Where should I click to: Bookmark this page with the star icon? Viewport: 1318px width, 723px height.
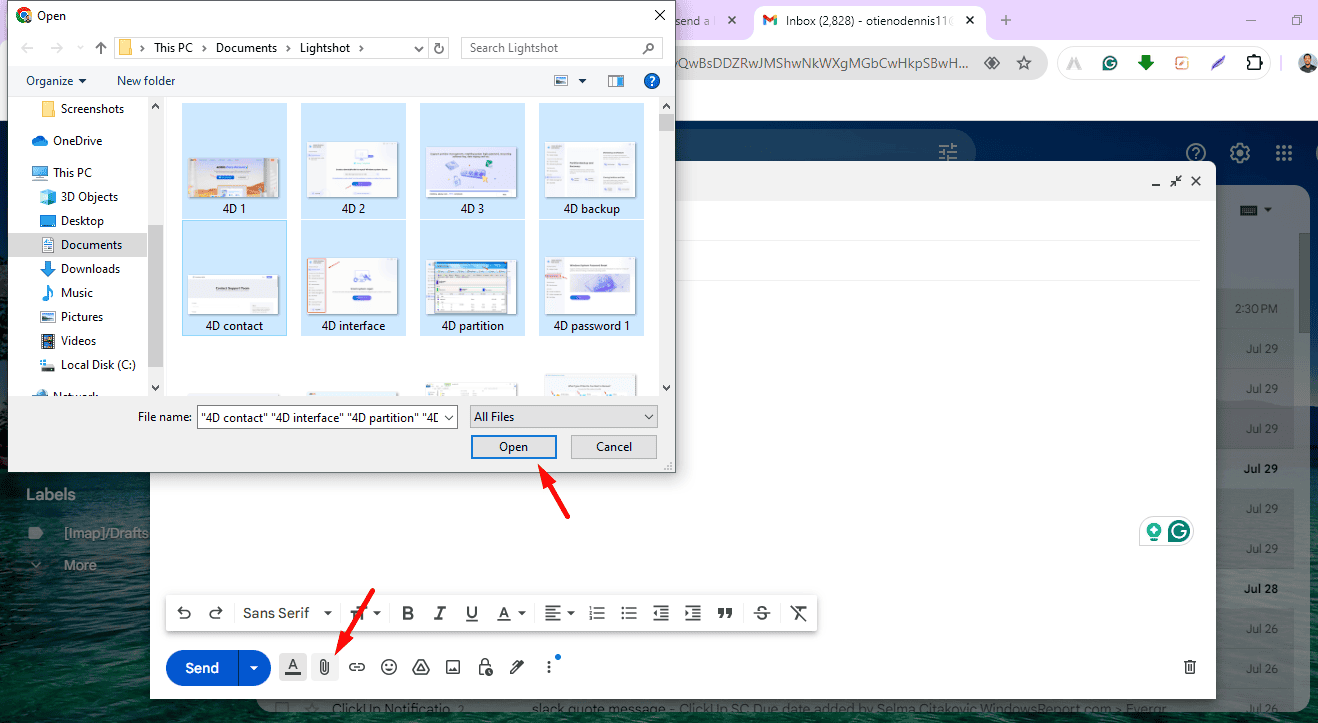click(1024, 63)
